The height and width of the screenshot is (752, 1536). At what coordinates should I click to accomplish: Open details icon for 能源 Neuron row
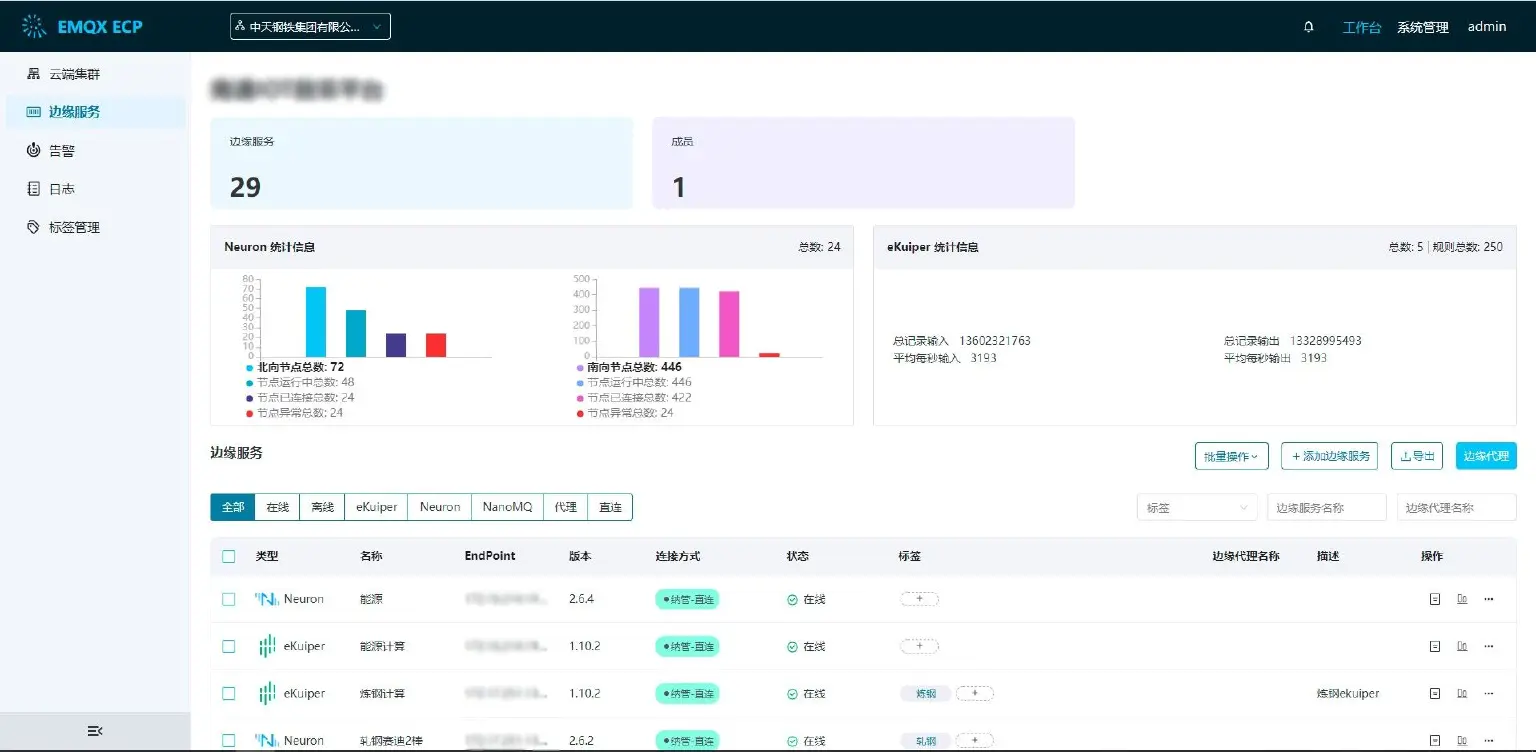coord(1434,599)
